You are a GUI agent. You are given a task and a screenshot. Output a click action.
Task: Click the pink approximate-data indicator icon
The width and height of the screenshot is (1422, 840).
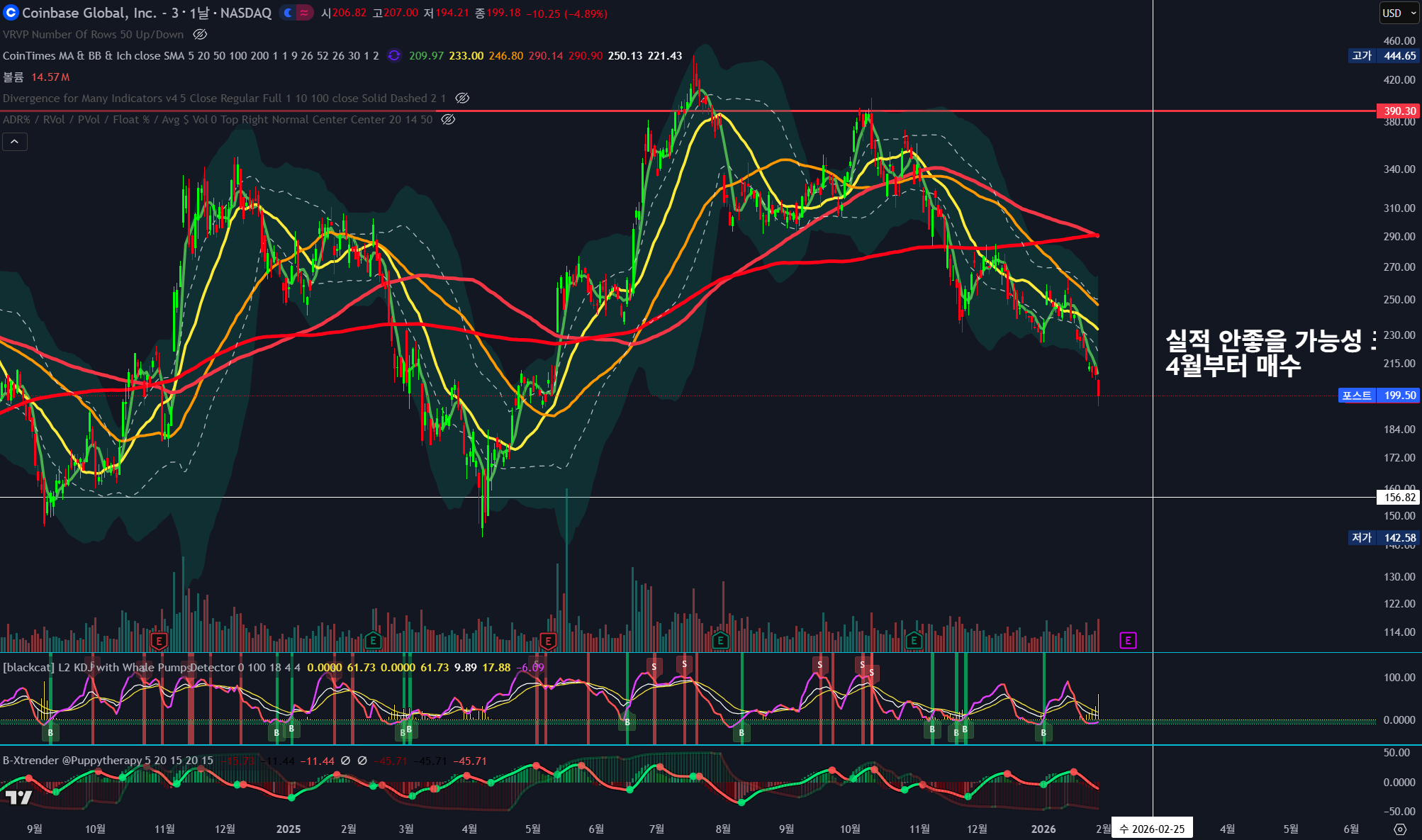[x=304, y=13]
